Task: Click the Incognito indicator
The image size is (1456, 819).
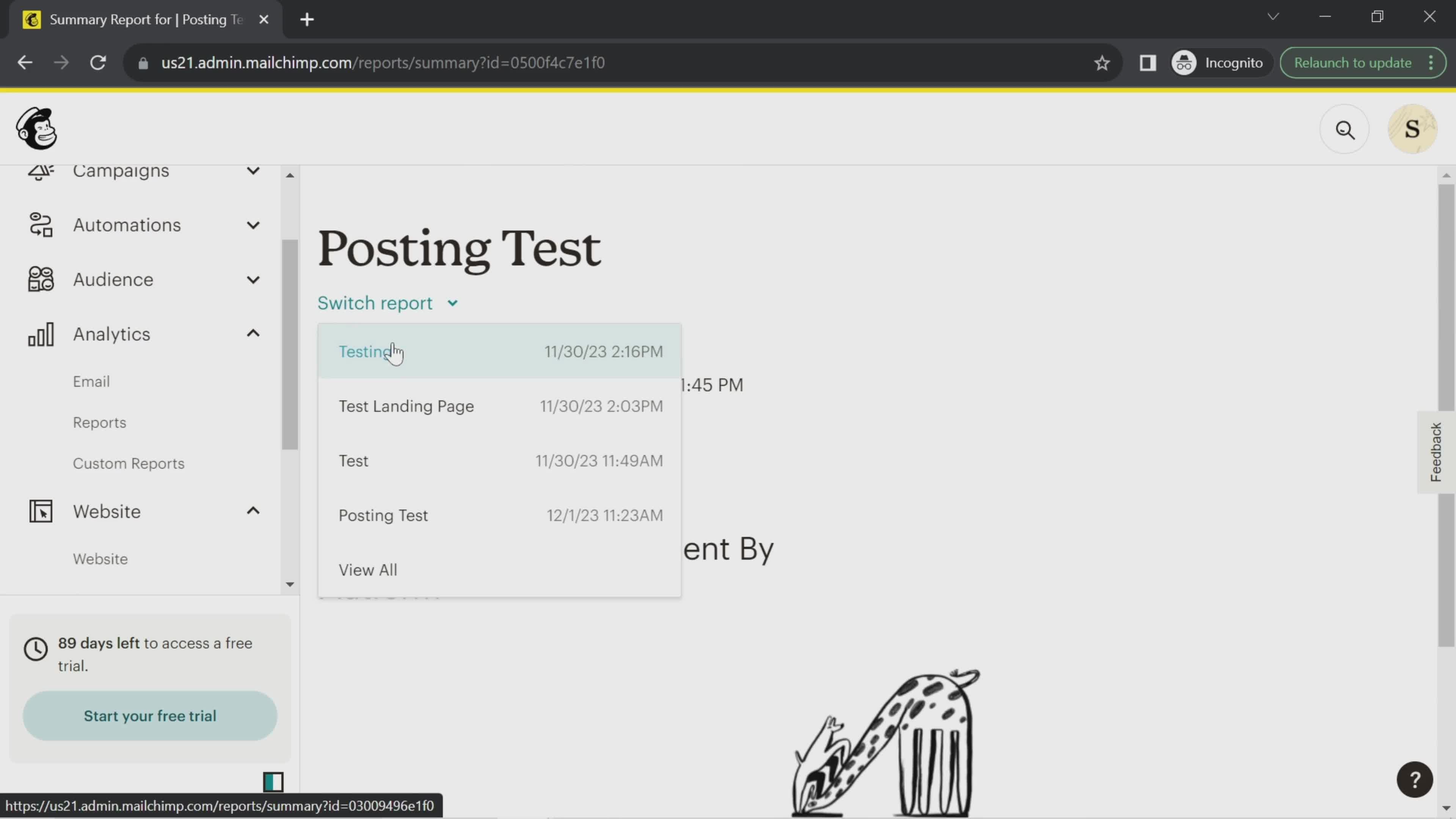Action: click(1219, 63)
